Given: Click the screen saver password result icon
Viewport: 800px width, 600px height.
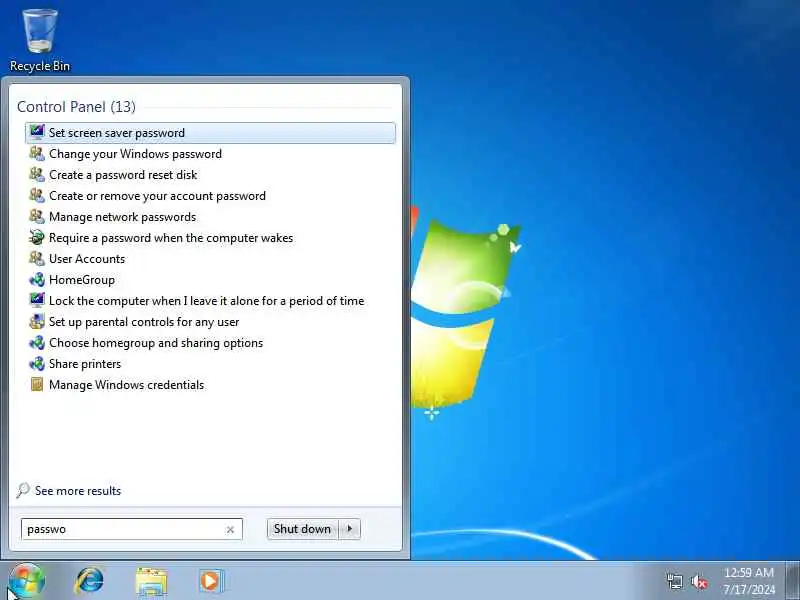Looking at the screenshot, I should 37,132.
